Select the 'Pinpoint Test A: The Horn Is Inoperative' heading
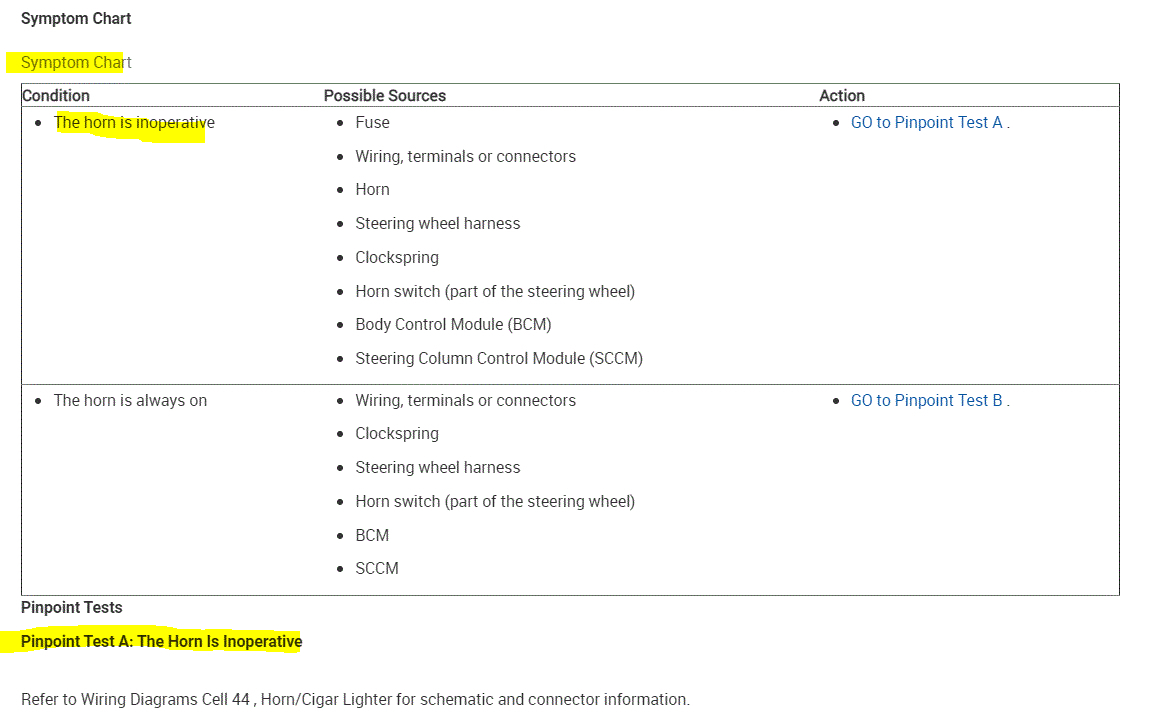1166x714 pixels. [x=161, y=642]
